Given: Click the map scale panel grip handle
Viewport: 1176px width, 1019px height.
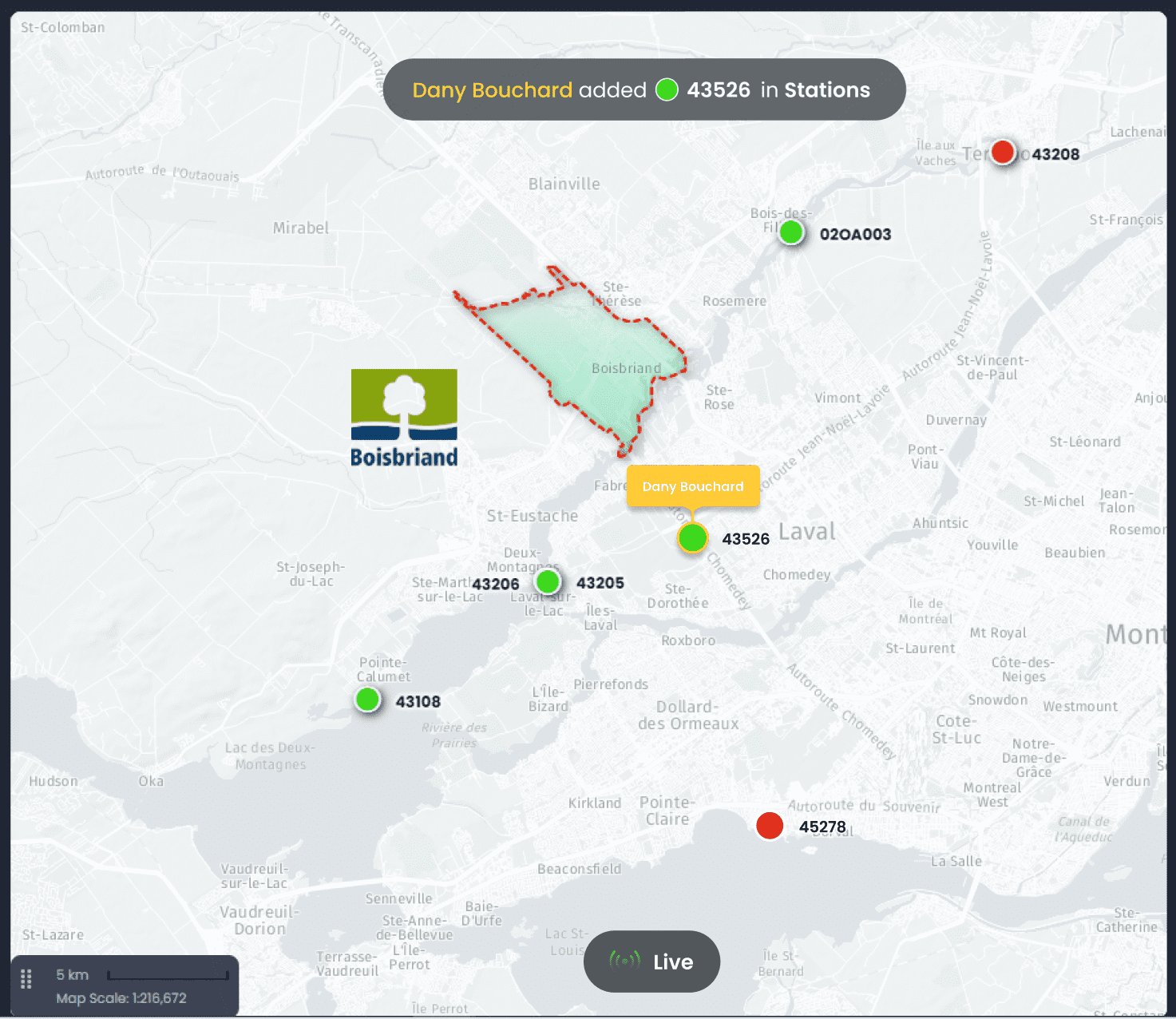Looking at the screenshot, I should pyautogui.click(x=26, y=978).
